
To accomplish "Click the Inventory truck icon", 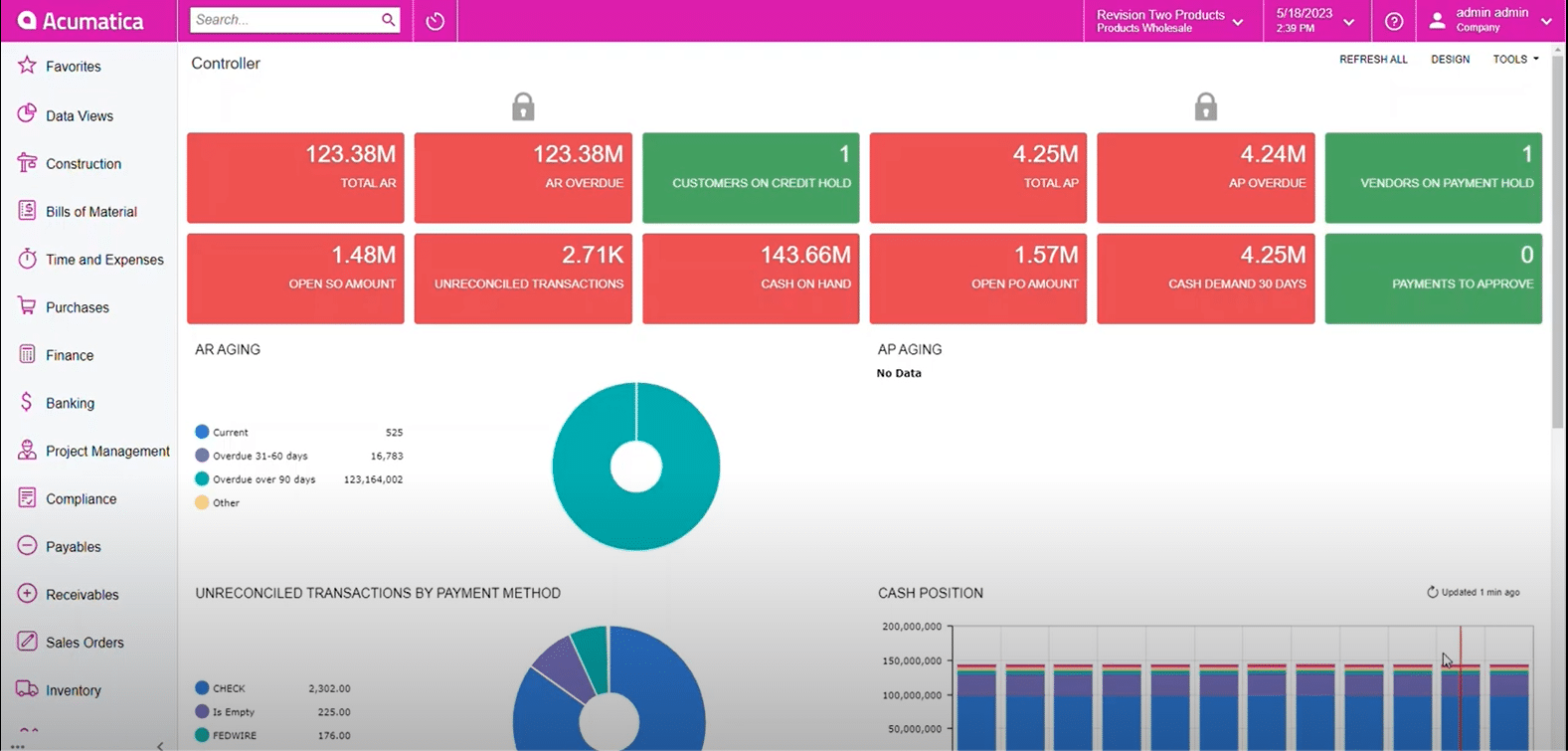I will 27,689.
